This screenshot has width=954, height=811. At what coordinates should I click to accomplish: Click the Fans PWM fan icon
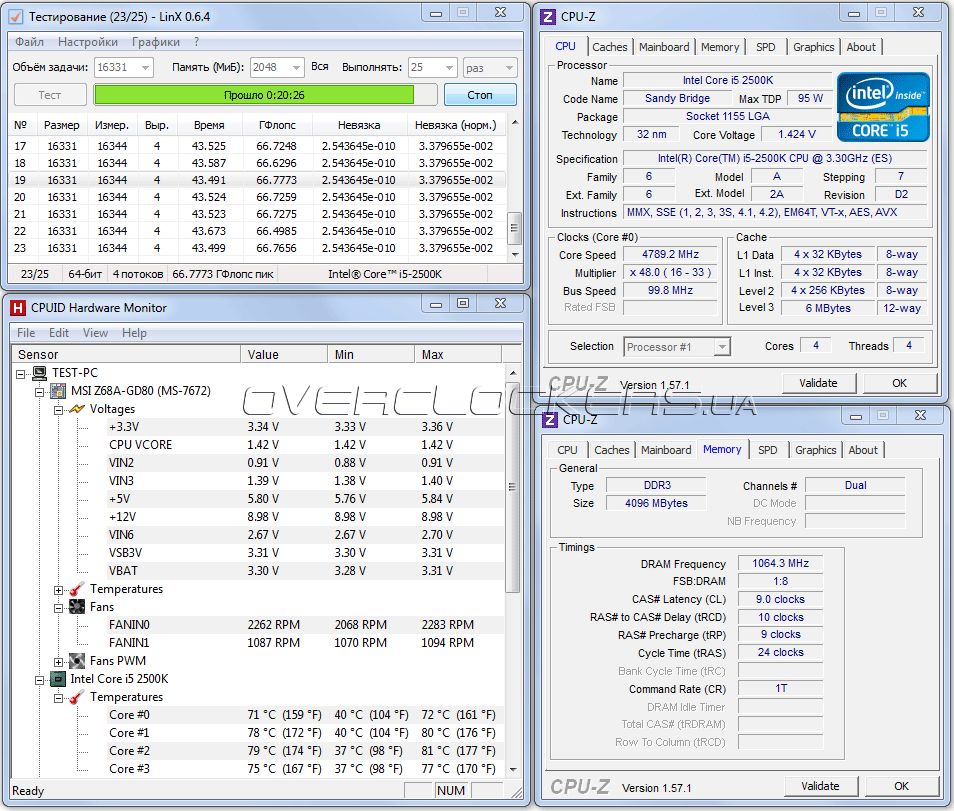[x=77, y=661]
